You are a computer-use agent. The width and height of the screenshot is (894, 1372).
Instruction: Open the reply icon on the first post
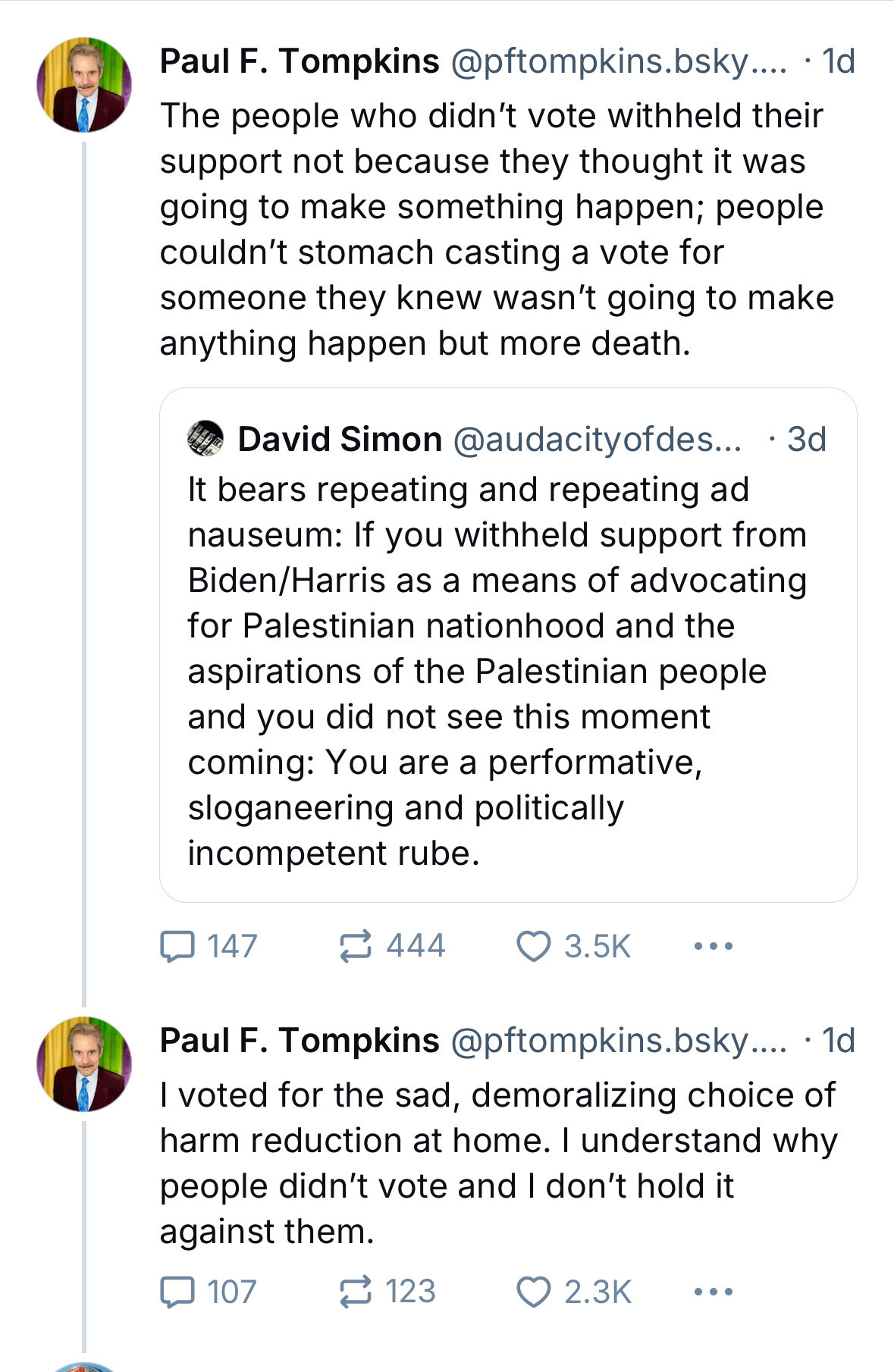coord(178,946)
